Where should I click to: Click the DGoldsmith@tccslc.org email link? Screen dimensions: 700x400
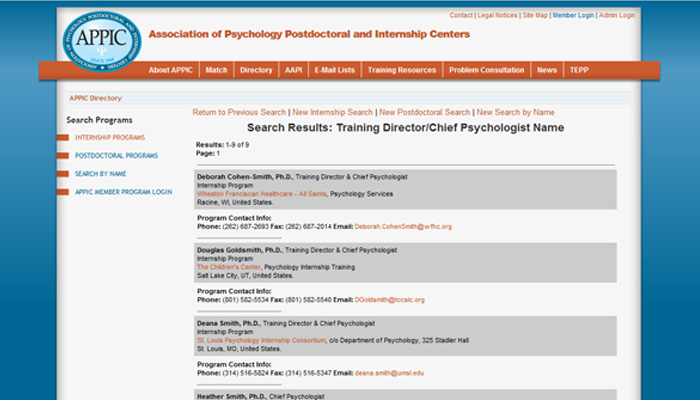(x=390, y=300)
